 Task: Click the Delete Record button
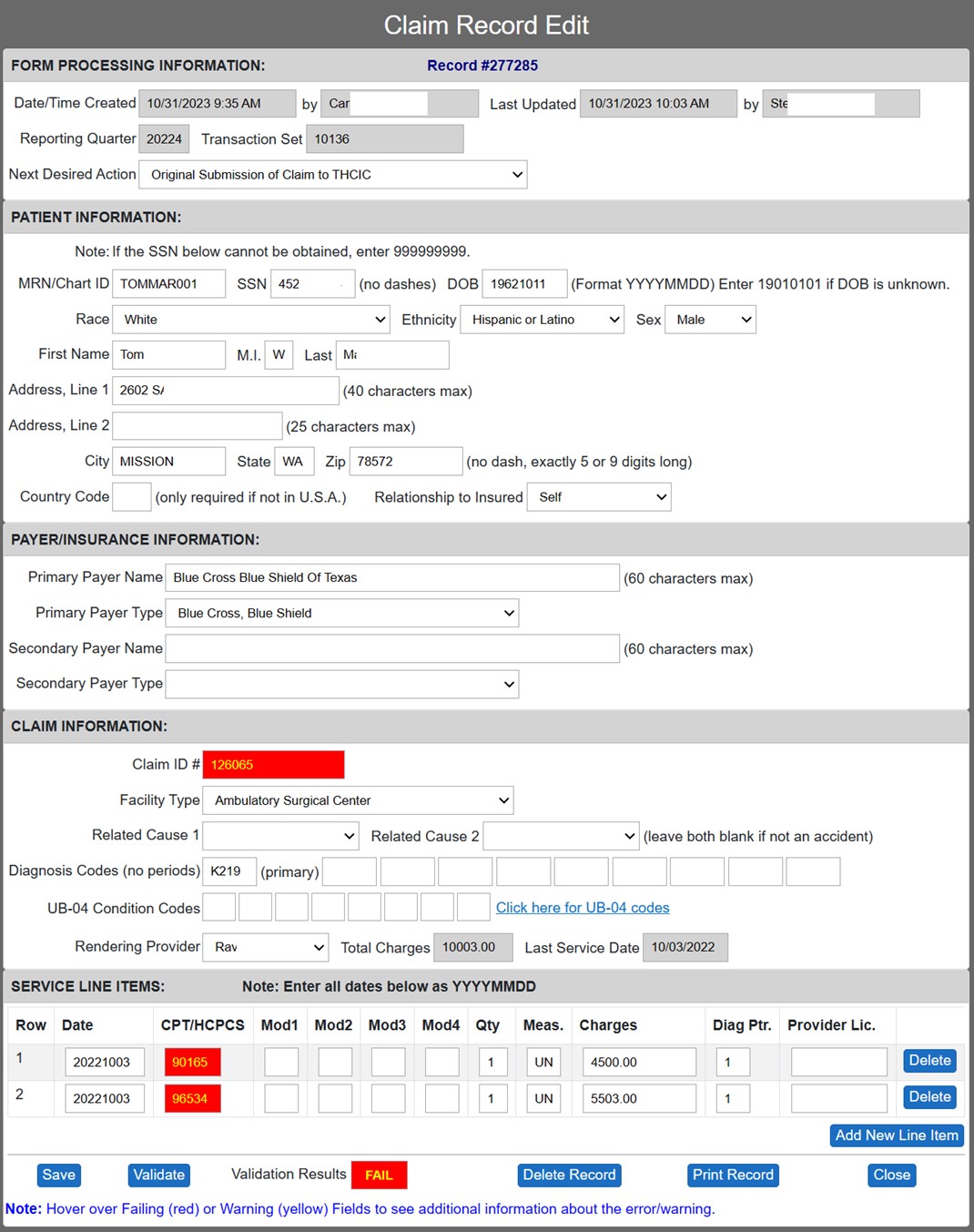570,1175
